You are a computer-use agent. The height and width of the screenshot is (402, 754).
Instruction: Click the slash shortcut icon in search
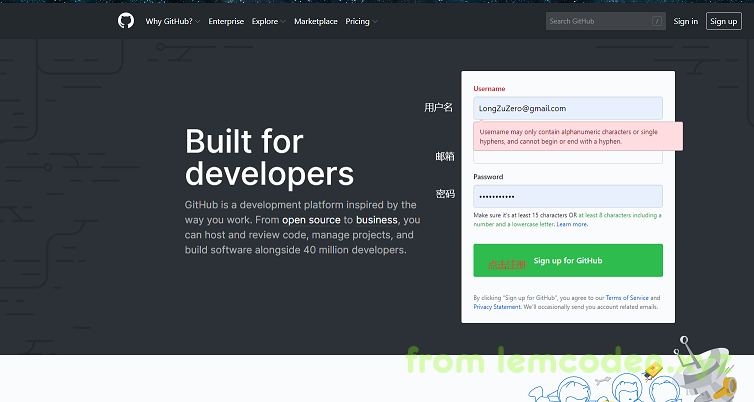tap(656, 21)
